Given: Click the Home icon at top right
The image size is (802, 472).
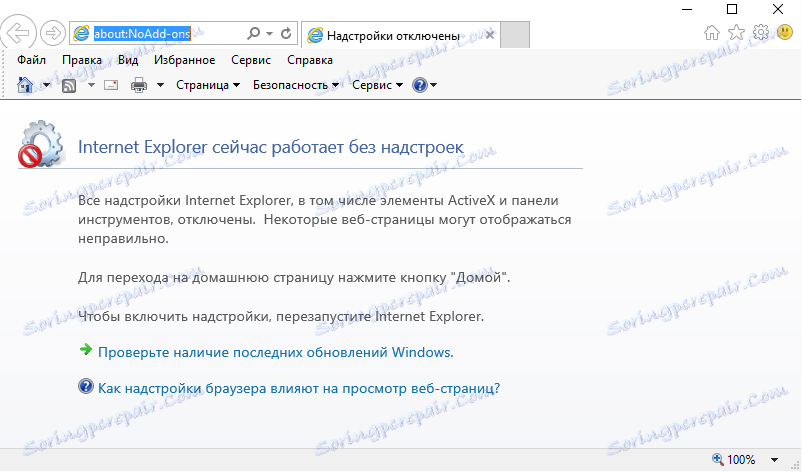Looking at the screenshot, I should 711,33.
